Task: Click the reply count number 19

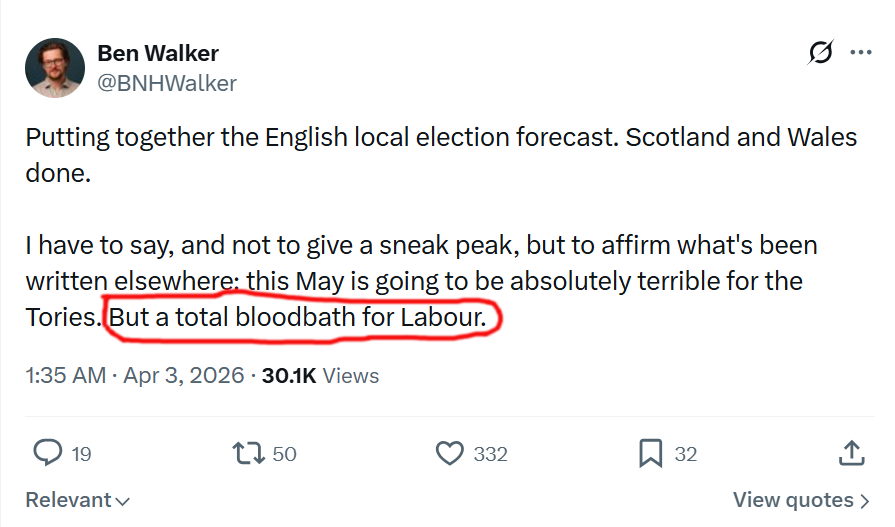Action: (81, 454)
